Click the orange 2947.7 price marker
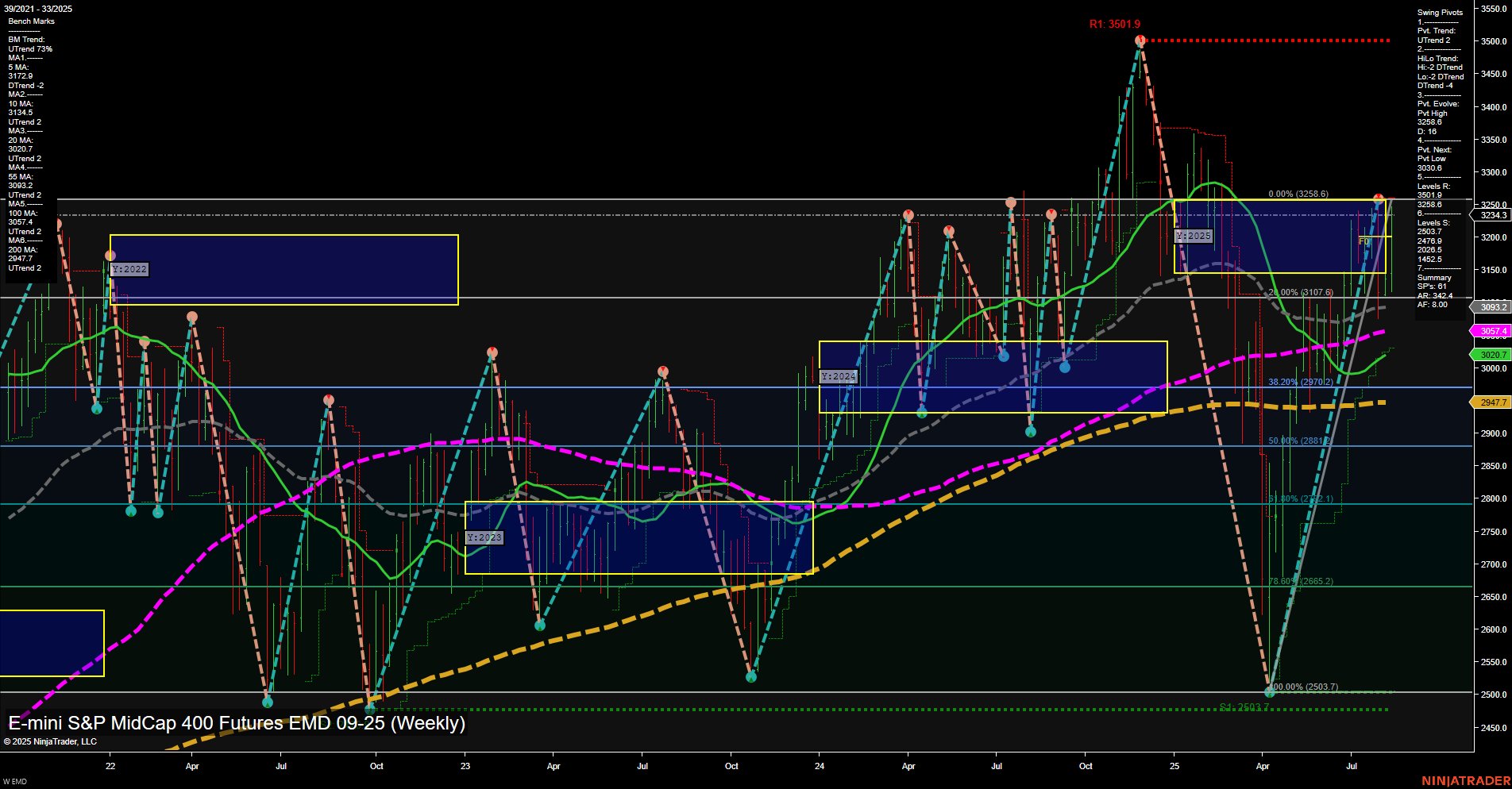Image resolution: width=1512 pixels, height=789 pixels. click(1491, 402)
